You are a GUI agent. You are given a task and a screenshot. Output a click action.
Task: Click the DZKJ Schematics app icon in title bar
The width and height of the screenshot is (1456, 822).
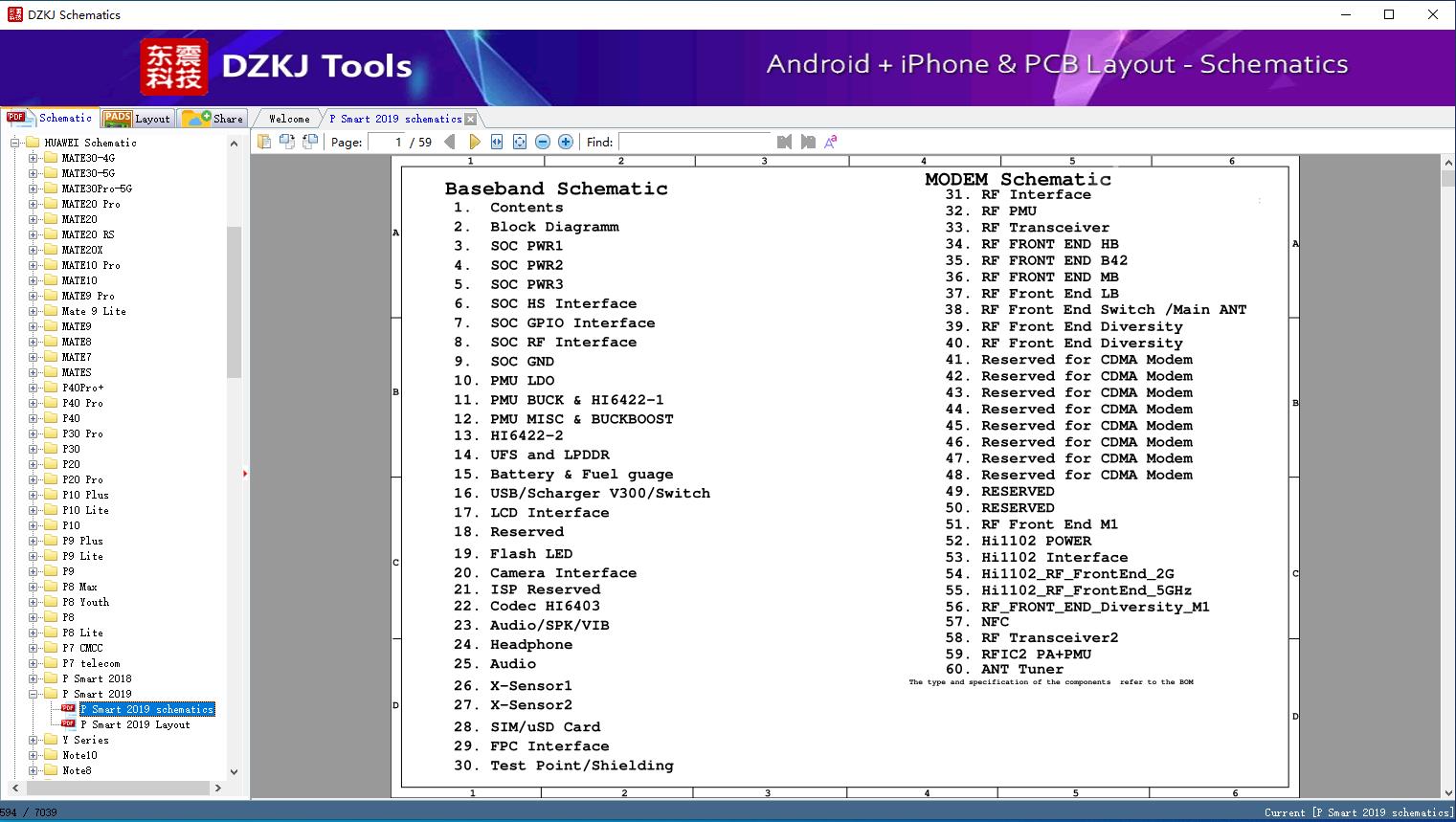(x=14, y=14)
